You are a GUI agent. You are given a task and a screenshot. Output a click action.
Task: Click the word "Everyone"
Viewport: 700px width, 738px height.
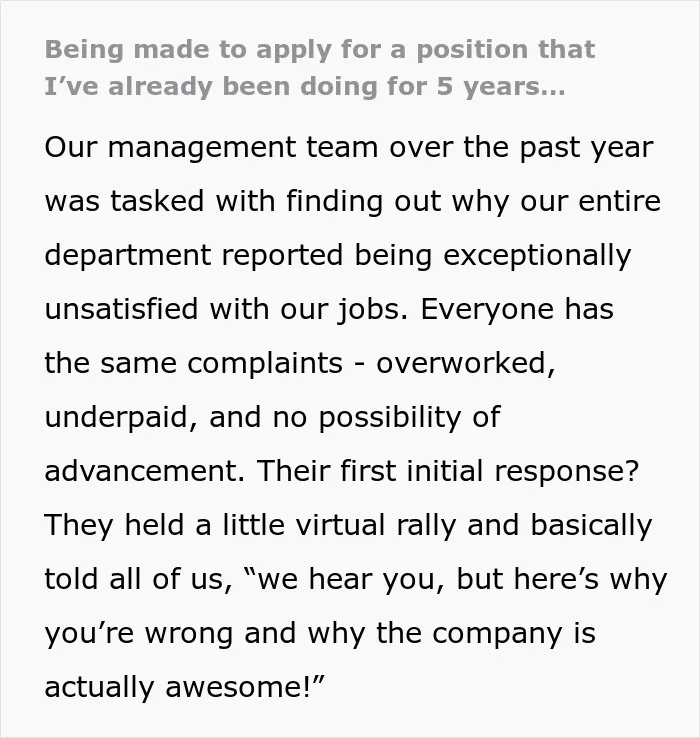coord(487,310)
